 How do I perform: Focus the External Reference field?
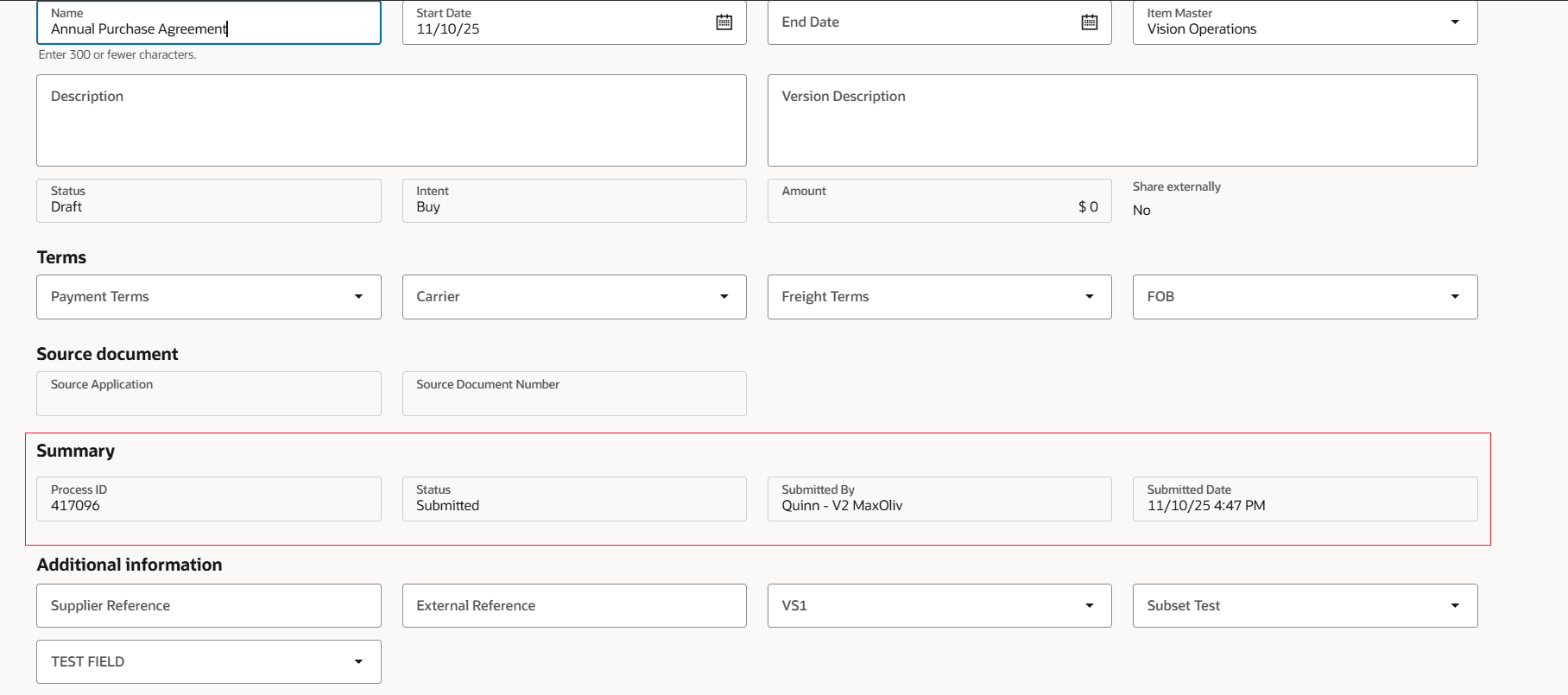click(573, 606)
